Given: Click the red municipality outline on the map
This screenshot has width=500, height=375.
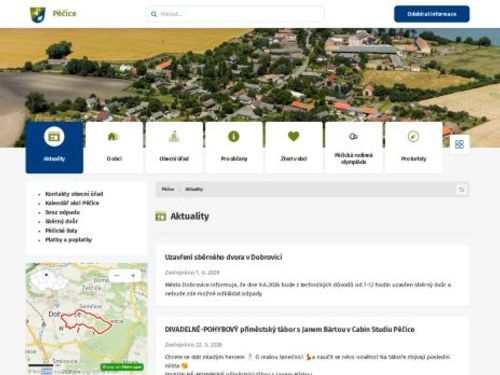Looking at the screenshot, I should click(87, 322).
